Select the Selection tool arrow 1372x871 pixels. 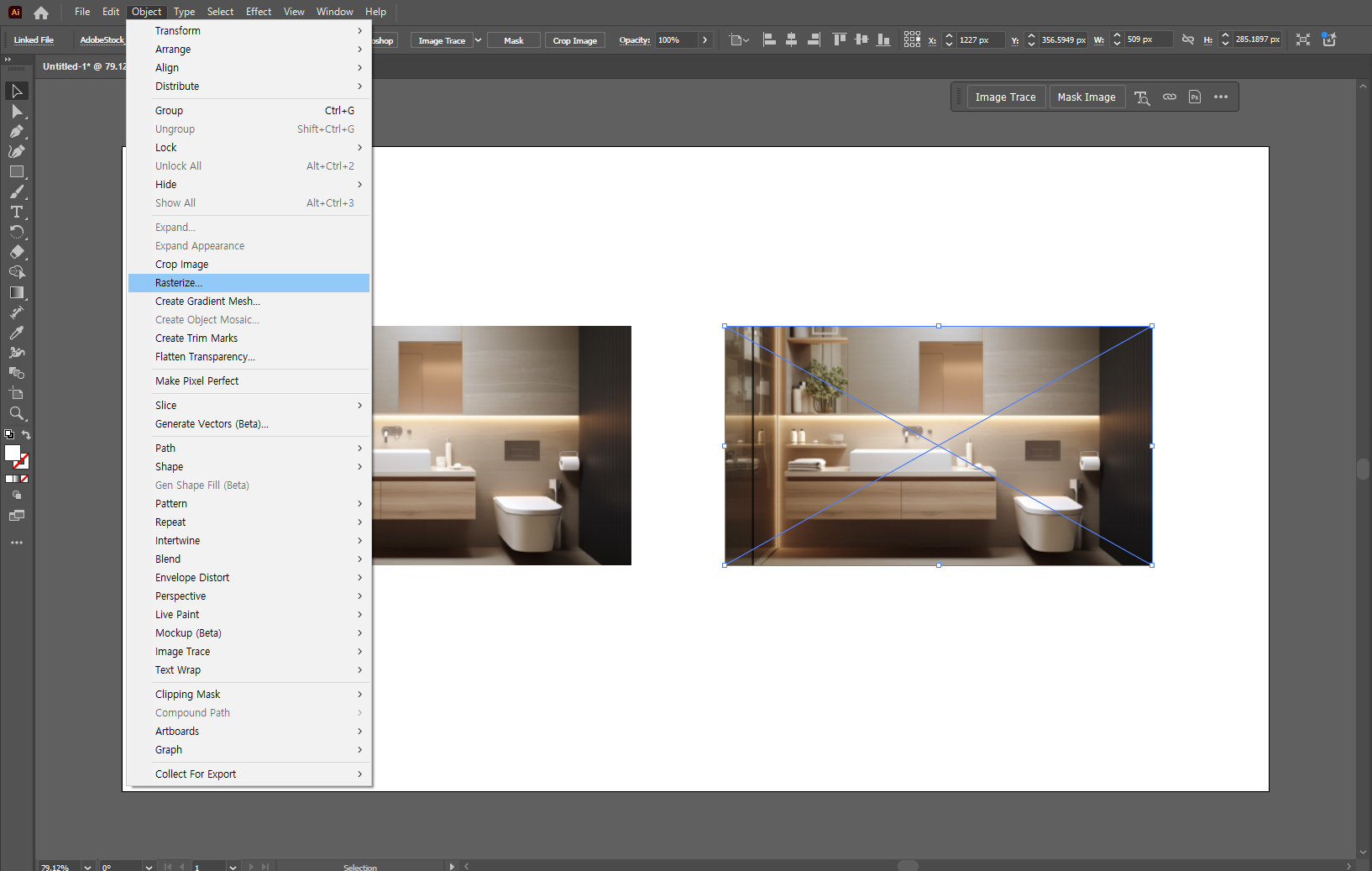point(17,91)
